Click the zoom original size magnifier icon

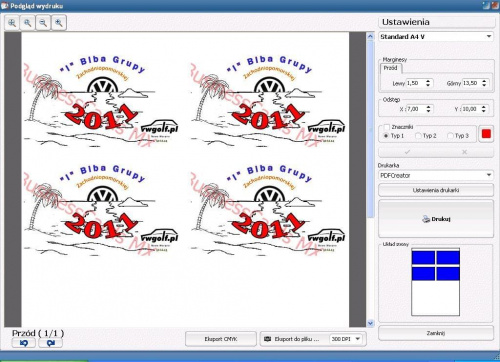[28, 23]
